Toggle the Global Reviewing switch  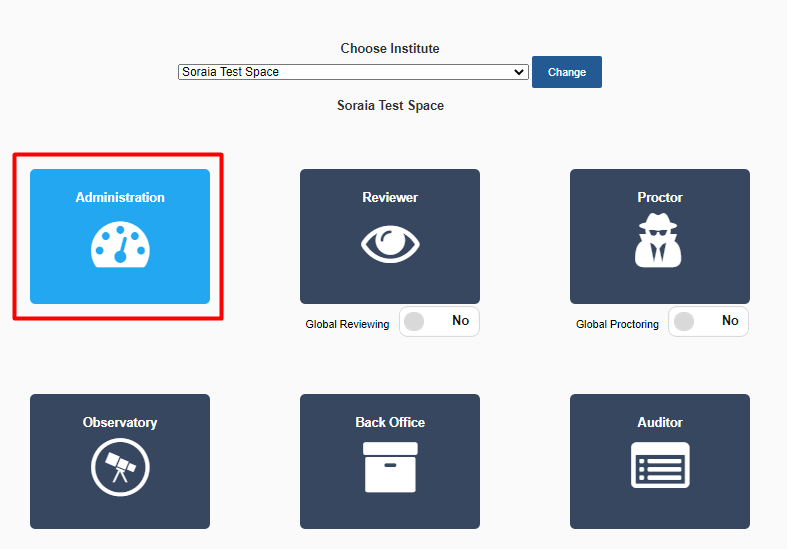click(439, 321)
